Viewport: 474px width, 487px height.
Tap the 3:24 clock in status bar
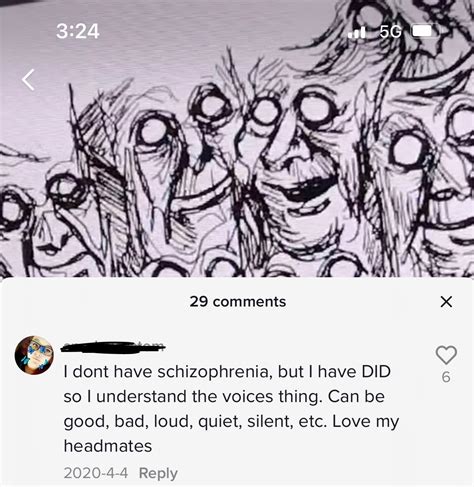tap(78, 31)
